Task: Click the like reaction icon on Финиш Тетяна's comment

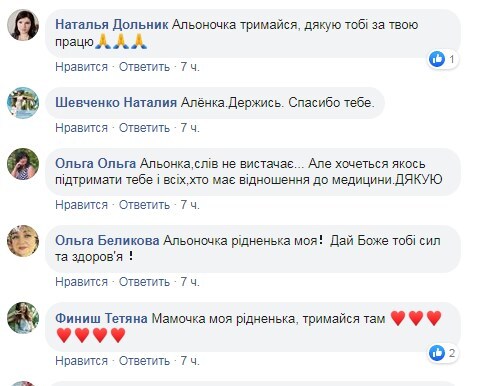Action: 437,353
